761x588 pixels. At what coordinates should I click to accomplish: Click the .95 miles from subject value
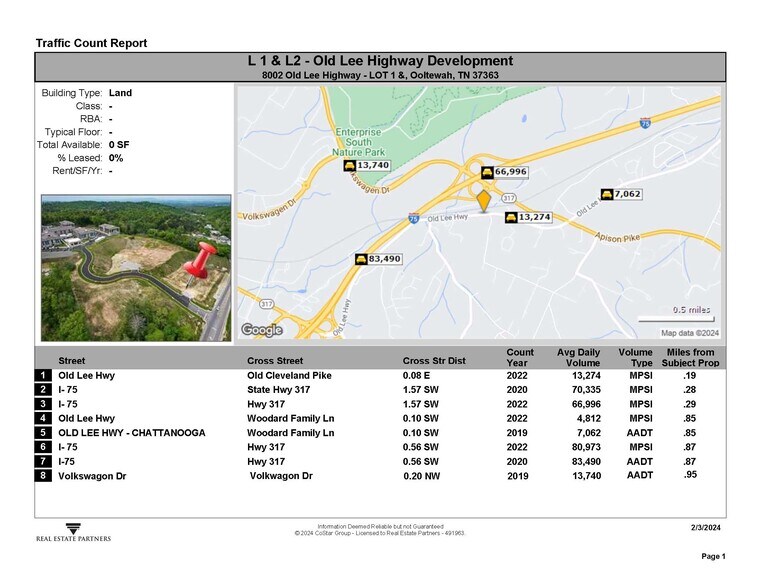click(x=690, y=474)
